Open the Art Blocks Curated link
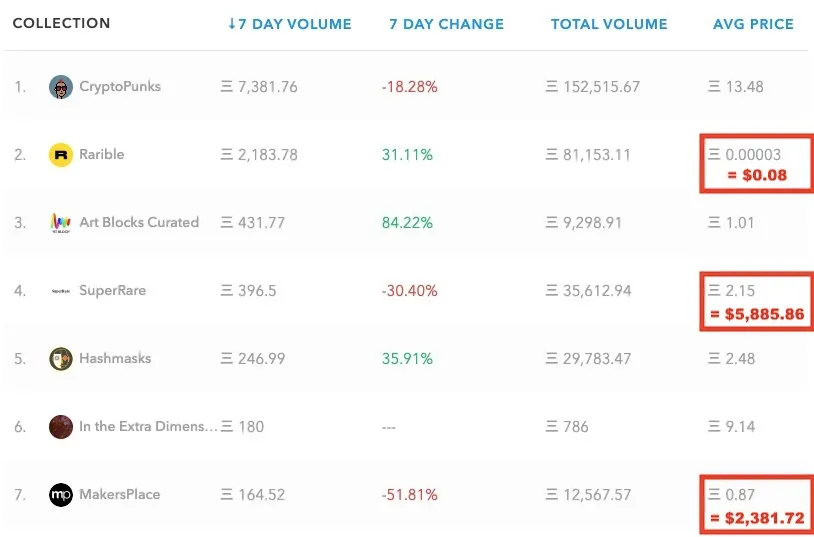This screenshot has height=537, width=814. pyautogui.click(x=139, y=222)
